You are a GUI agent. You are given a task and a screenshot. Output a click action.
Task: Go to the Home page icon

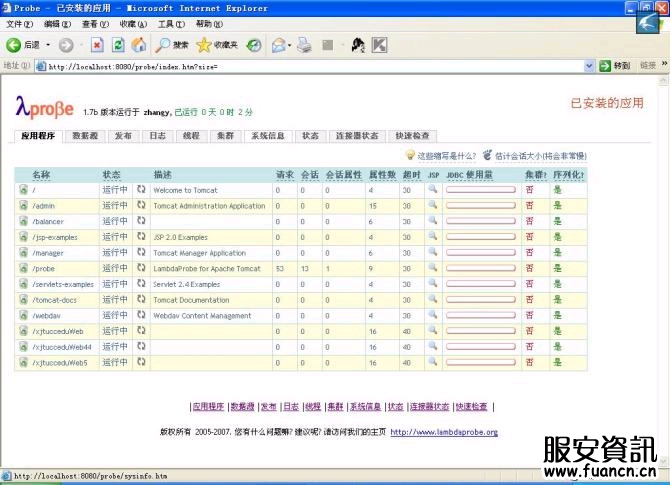(139, 45)
